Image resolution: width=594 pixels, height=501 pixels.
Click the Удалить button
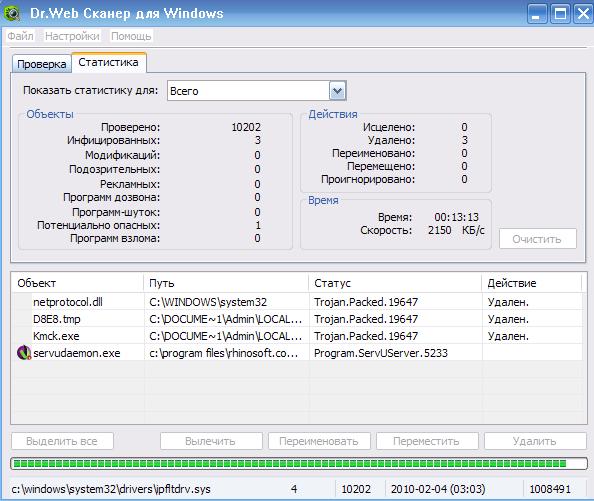click(x=535, y=441)
